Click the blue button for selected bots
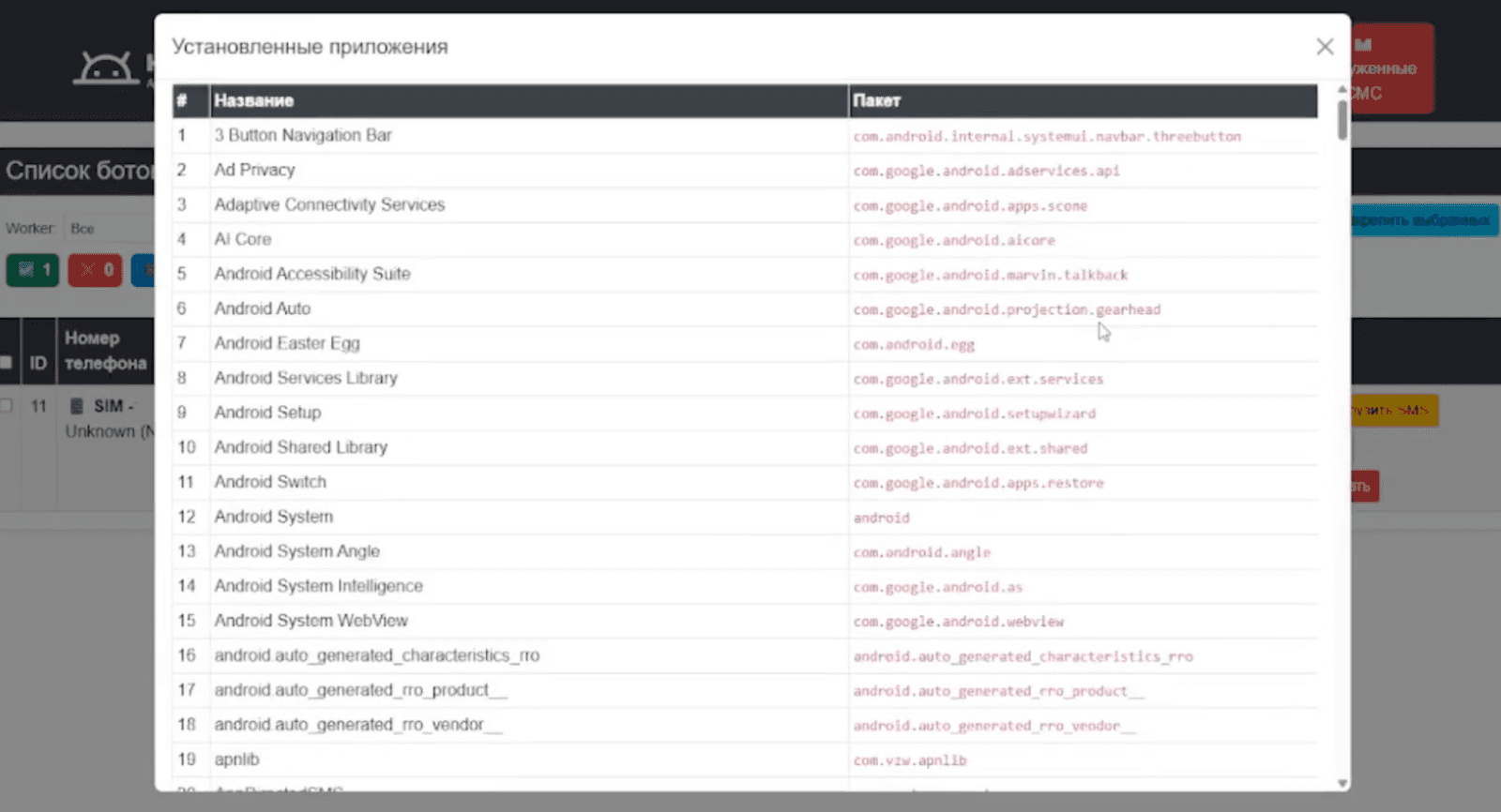 [1424, 220]
